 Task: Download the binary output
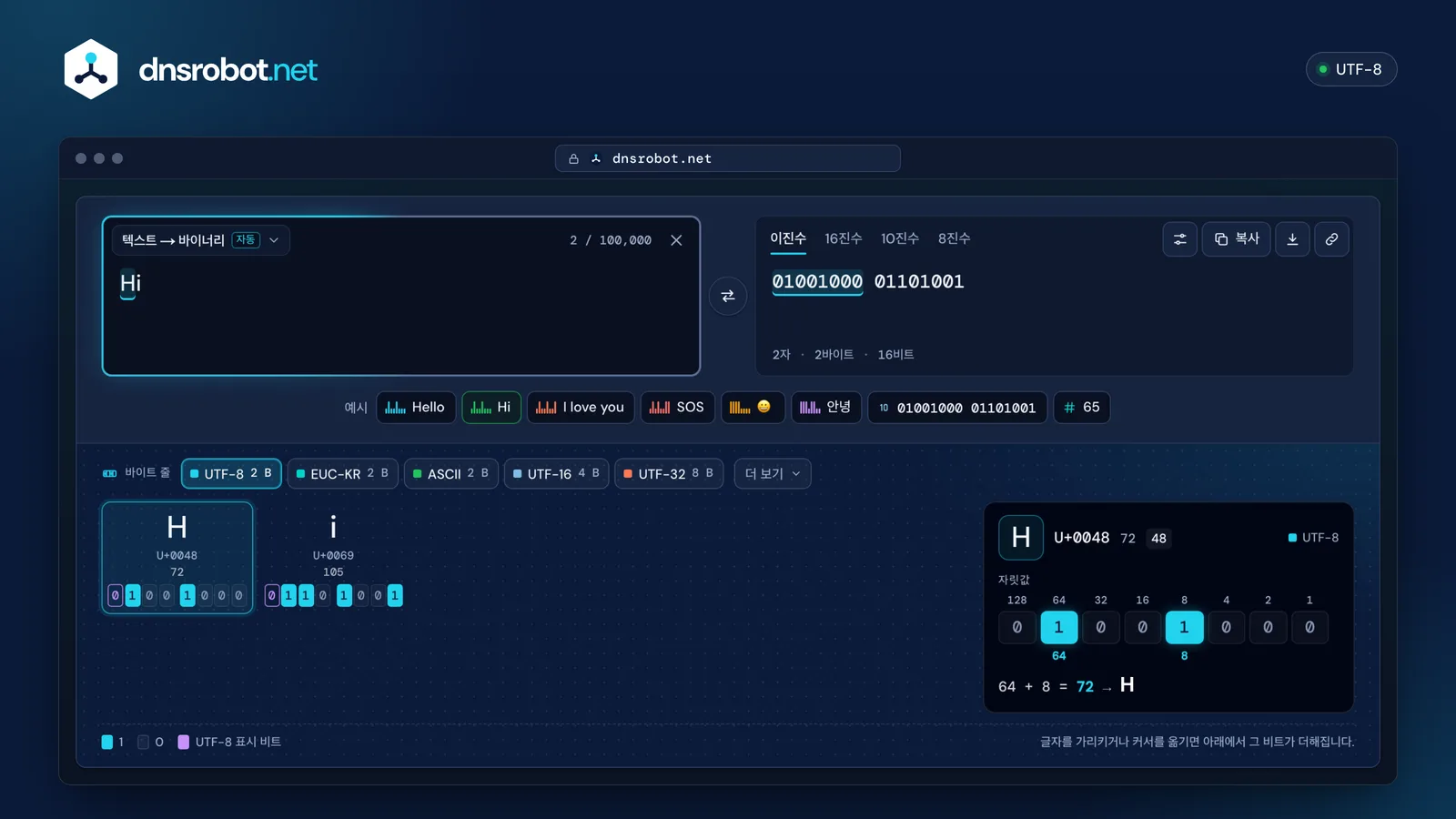[1292, 239]
